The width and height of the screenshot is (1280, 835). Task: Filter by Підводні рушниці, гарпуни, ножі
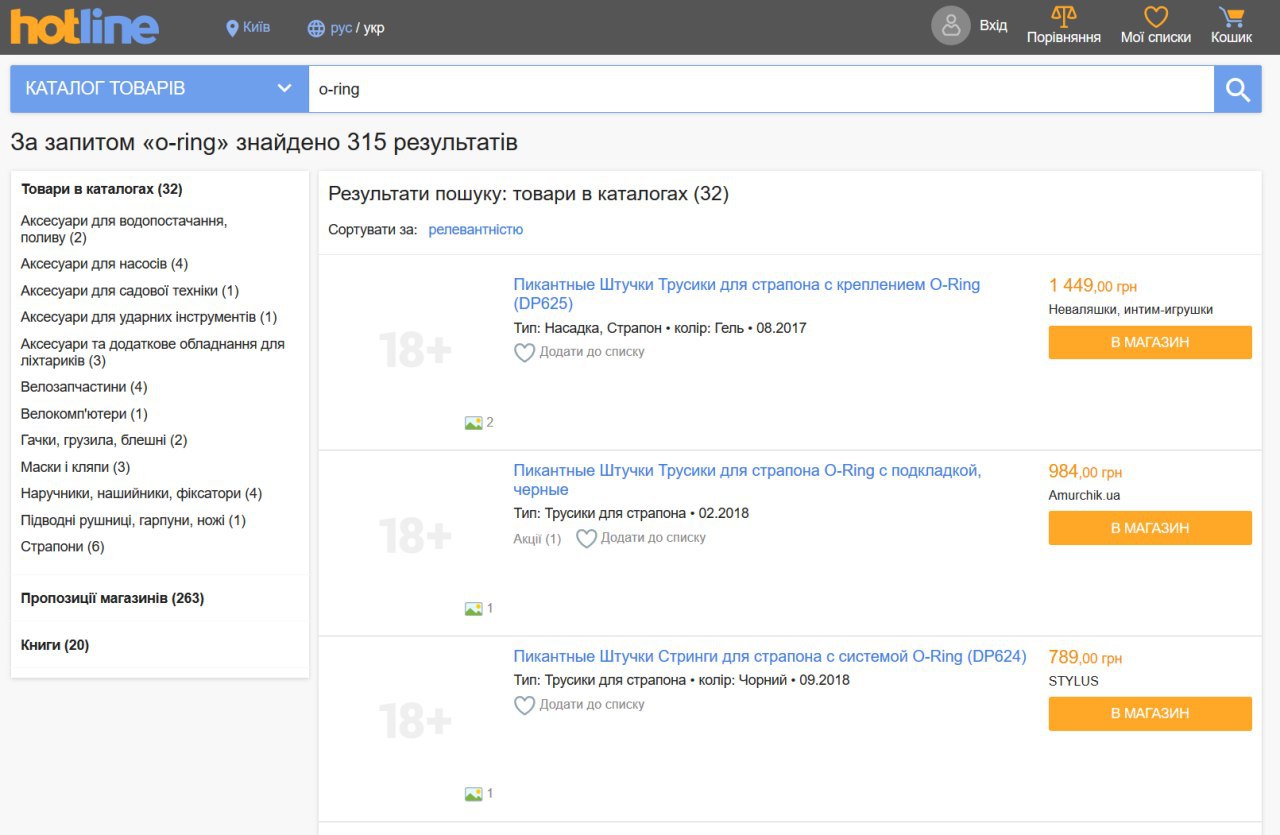click(x=133, y=520)
